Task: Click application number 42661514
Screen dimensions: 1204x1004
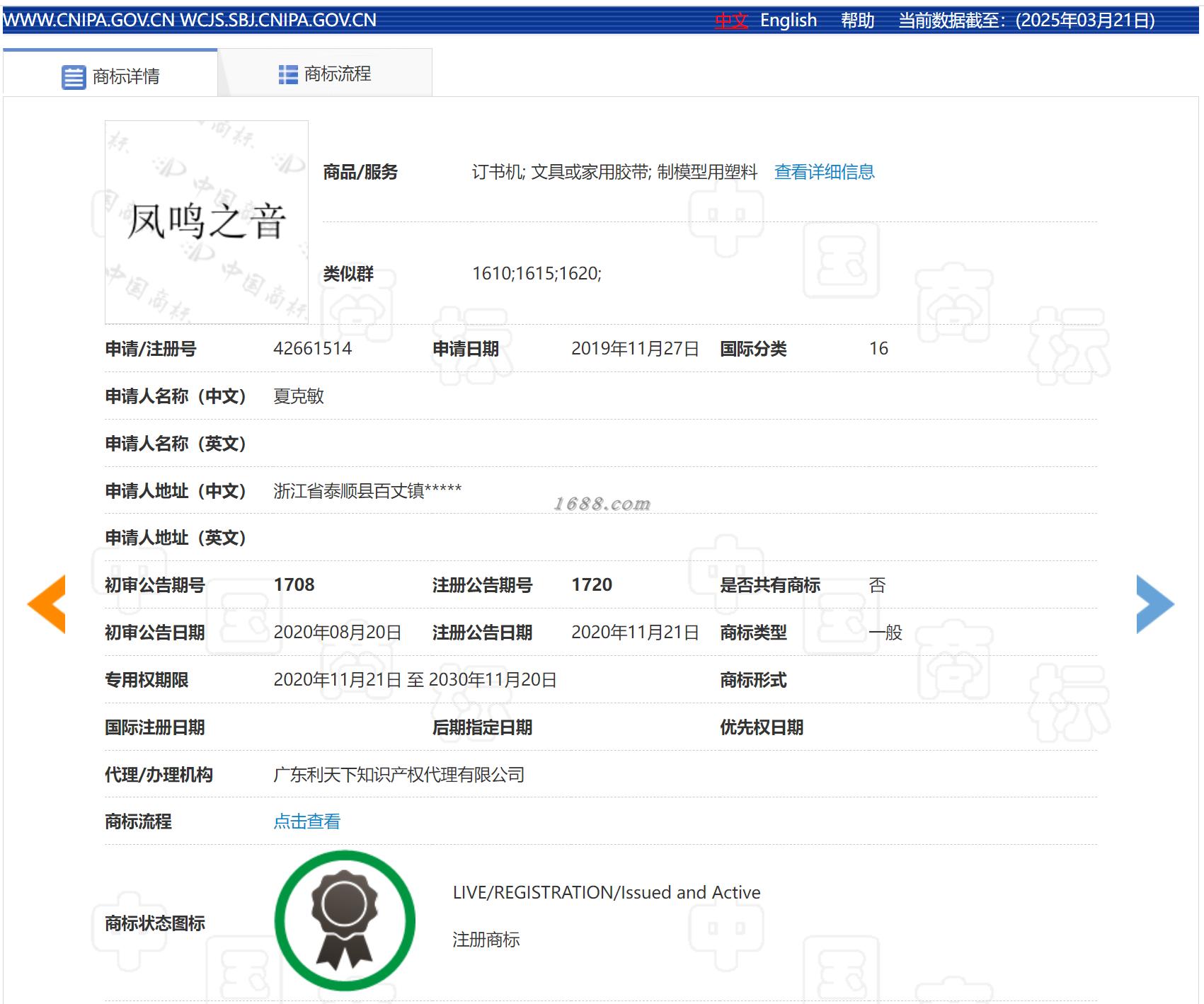Action: [x=313, y=348]
